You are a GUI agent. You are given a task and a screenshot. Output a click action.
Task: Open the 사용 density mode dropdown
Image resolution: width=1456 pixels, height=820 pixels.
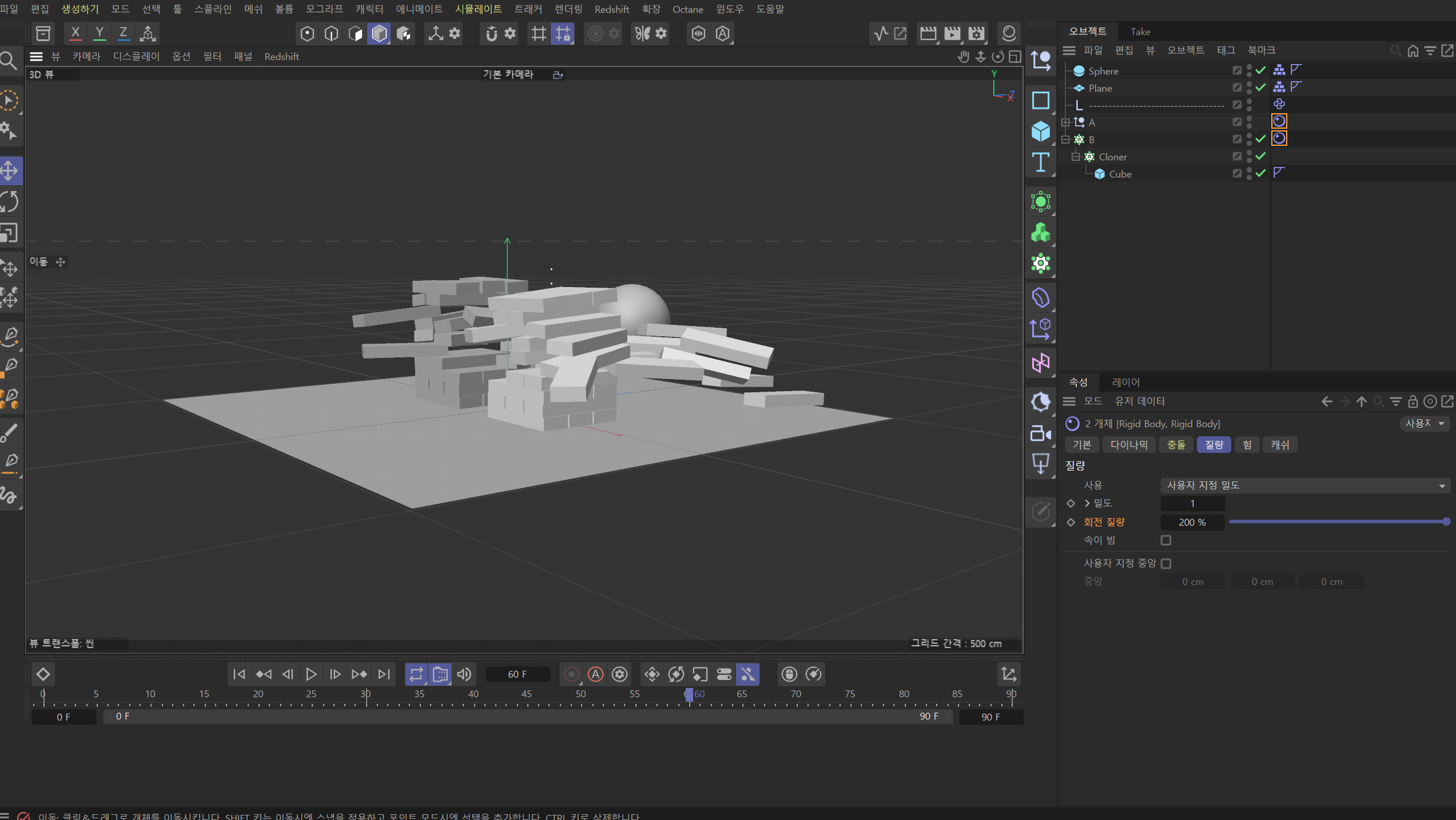[x=1305, y=485]
